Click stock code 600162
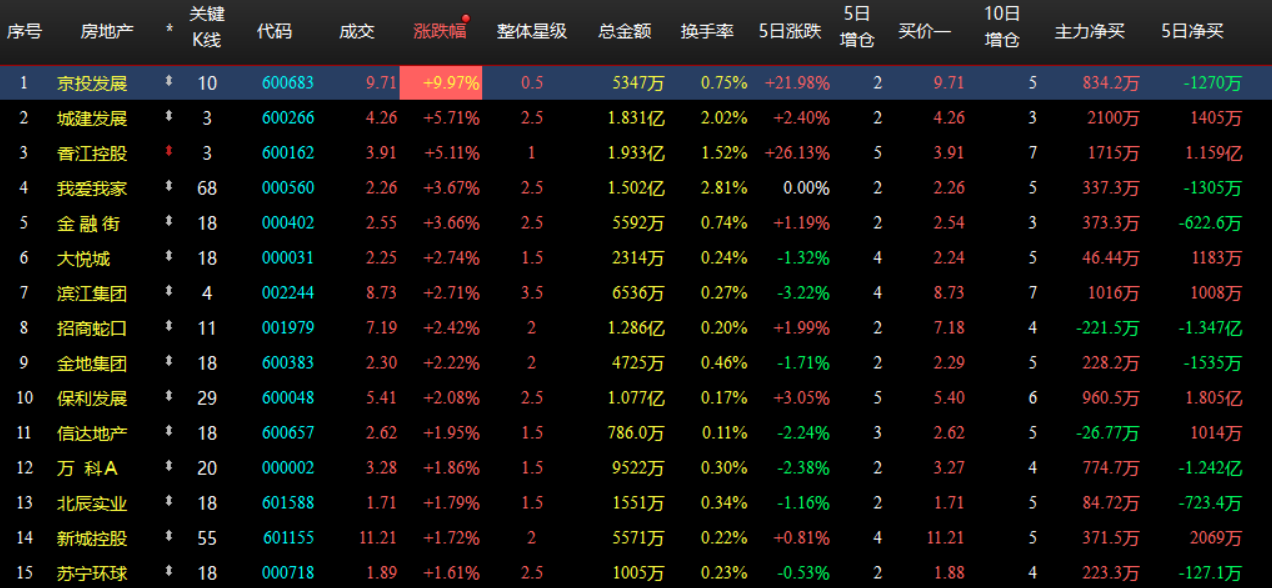The image size is (1272, 588). 288,153
